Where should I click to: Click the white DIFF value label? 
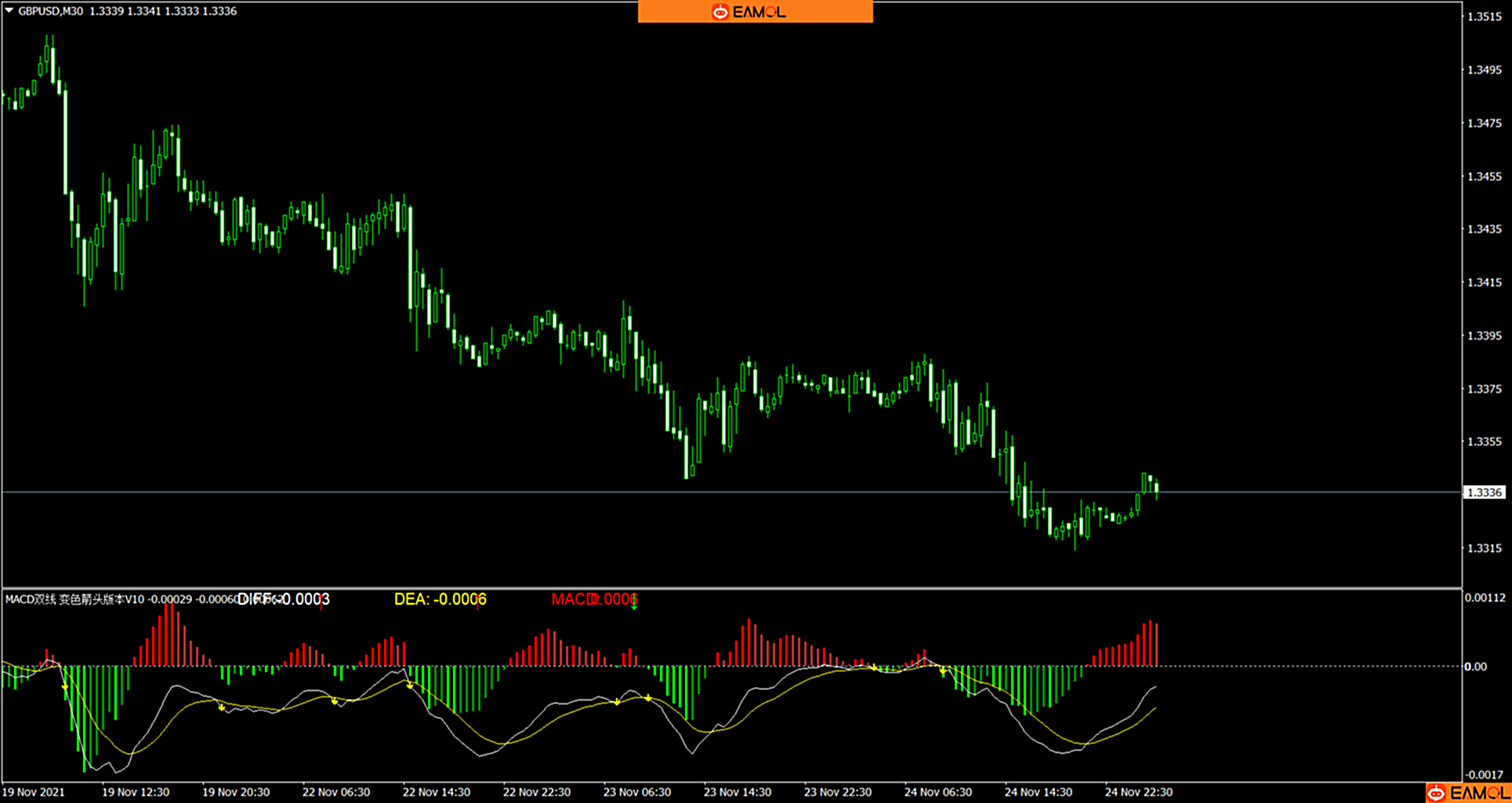pyautogui.click(x=283, y=599)
